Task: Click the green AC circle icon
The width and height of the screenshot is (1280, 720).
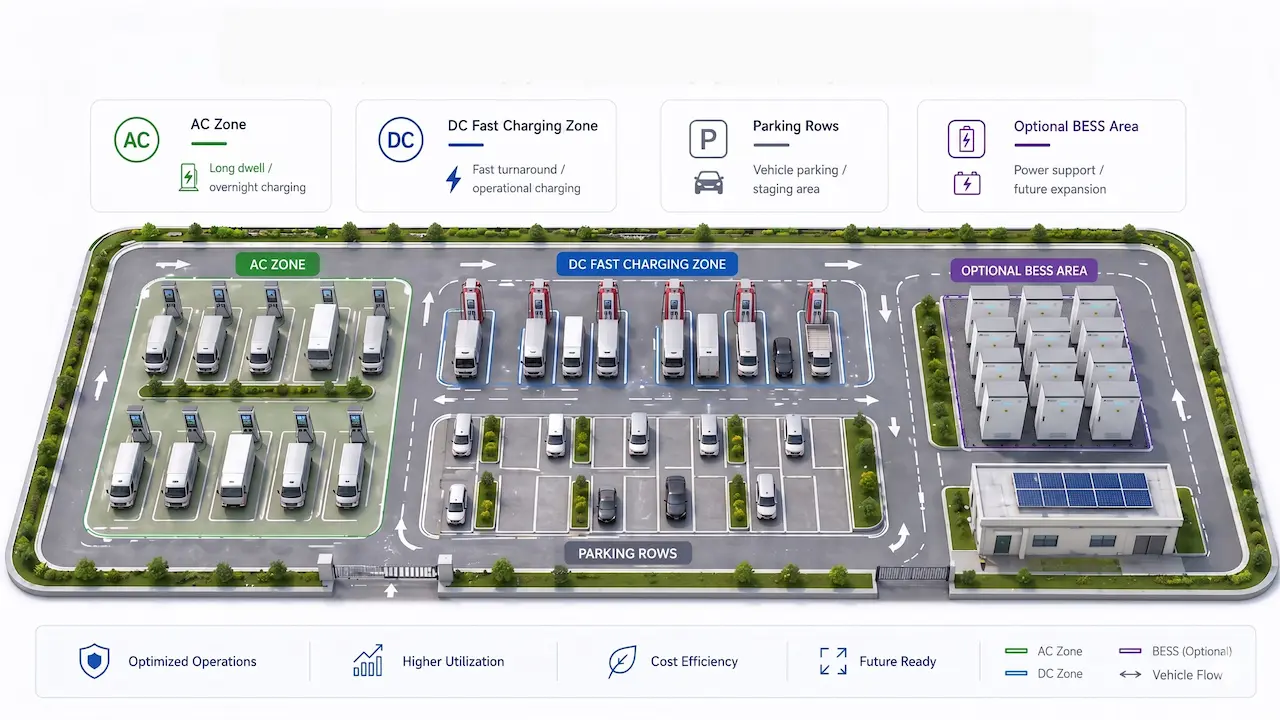Action: [136, 140]
